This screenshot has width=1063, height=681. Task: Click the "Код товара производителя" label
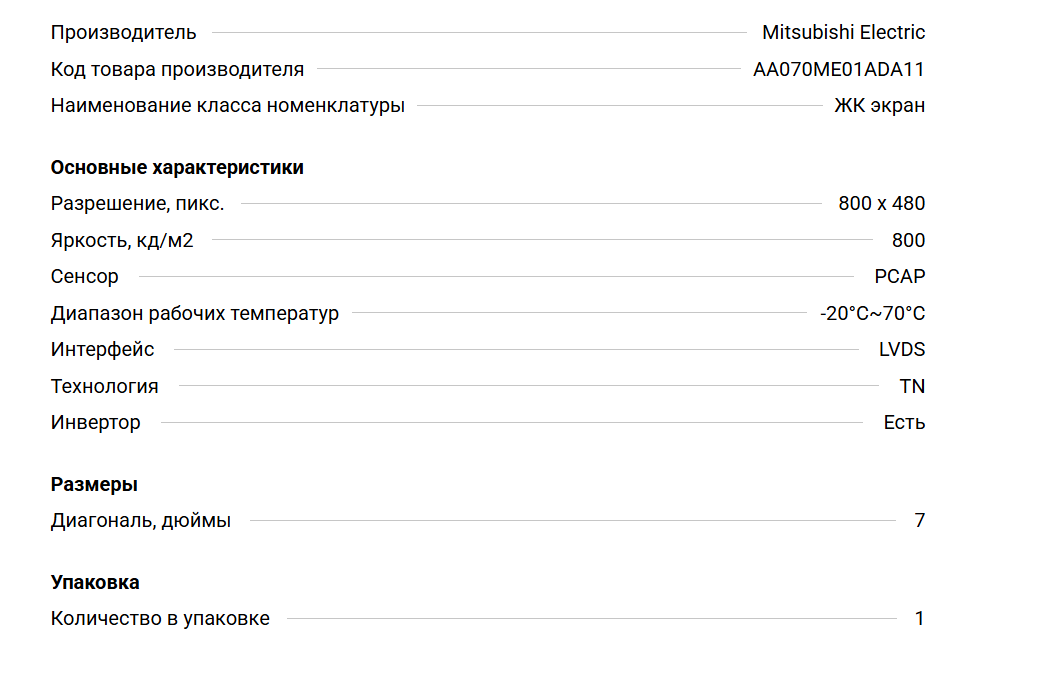177,69
